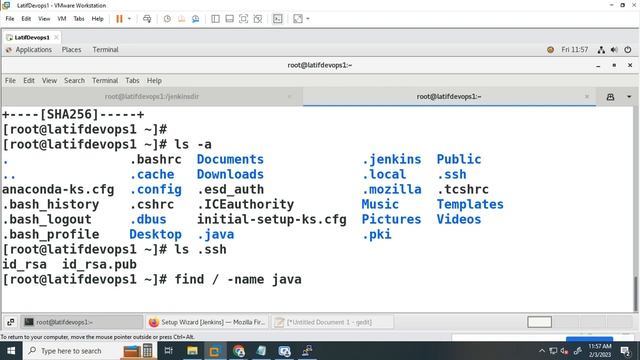Open the Terminal app menu in GNOME top bar

click(105, 50)
